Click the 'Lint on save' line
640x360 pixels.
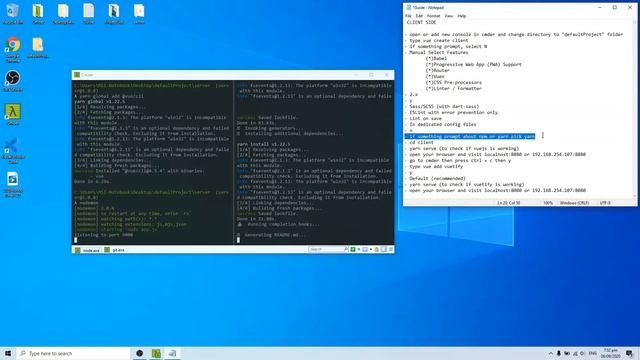point(425,118)
